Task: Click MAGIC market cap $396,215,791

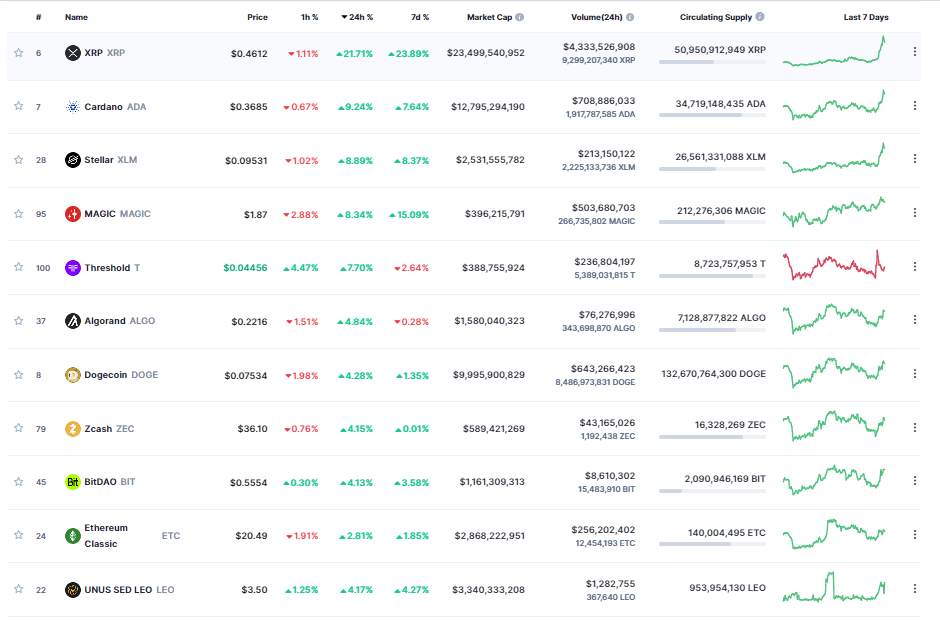Action: click(x=495, y=214)
